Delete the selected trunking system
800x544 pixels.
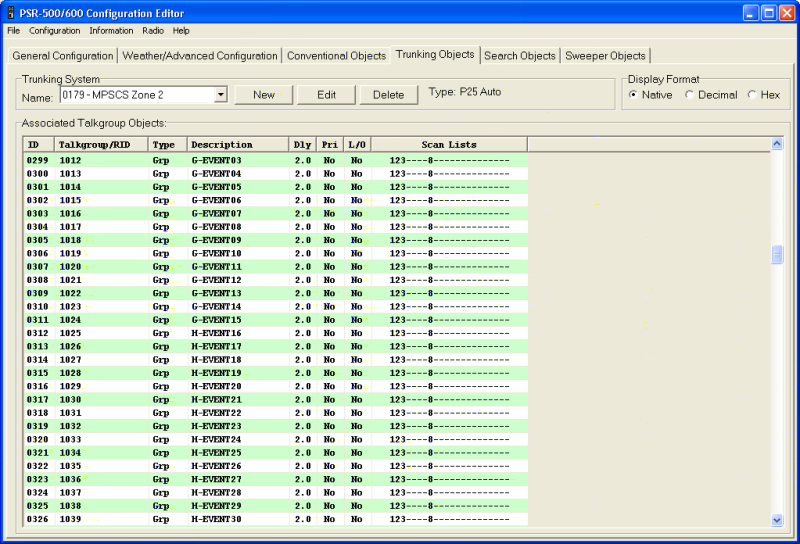coord(389,95)
